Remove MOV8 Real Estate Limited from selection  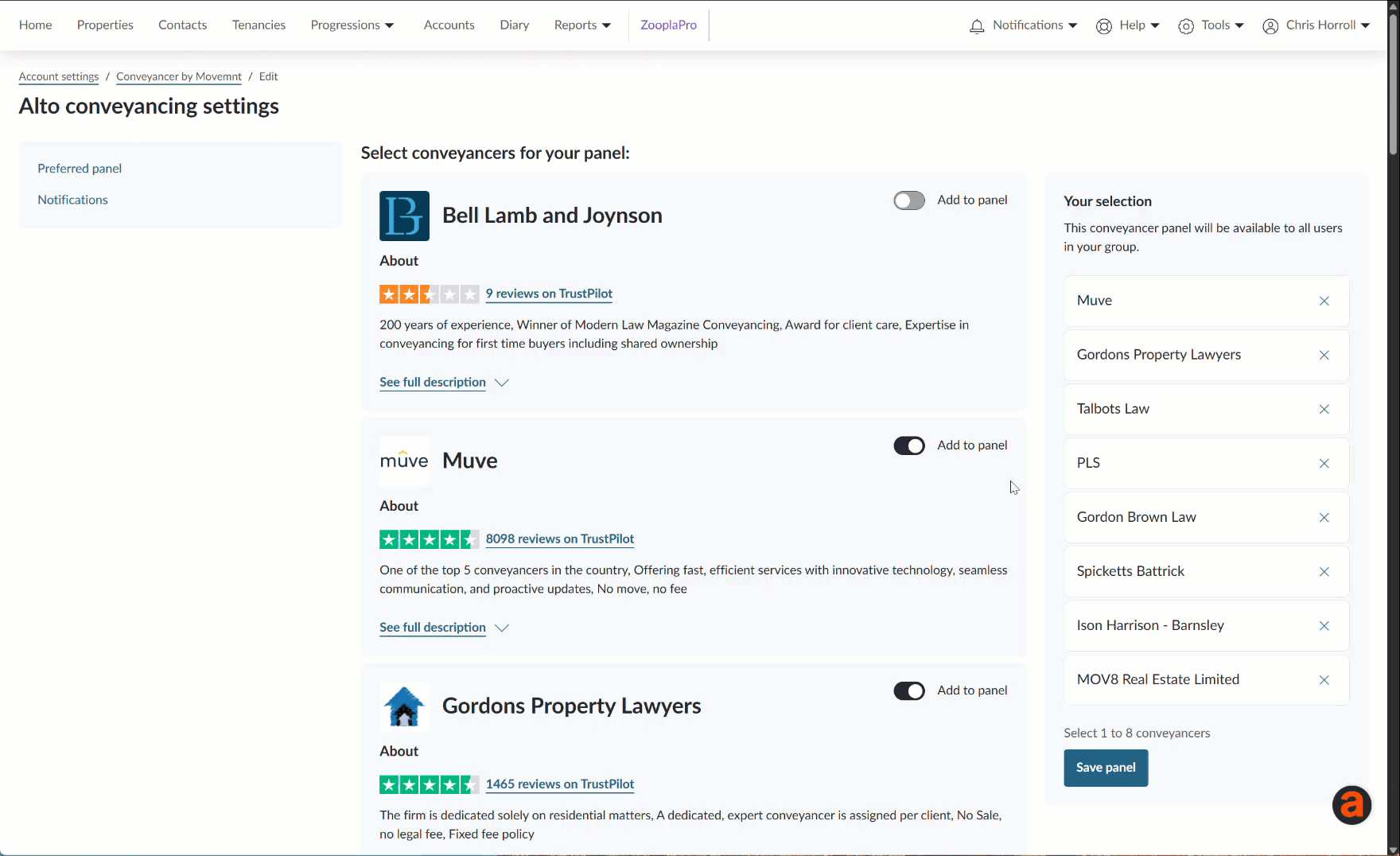pos(1324,679)
